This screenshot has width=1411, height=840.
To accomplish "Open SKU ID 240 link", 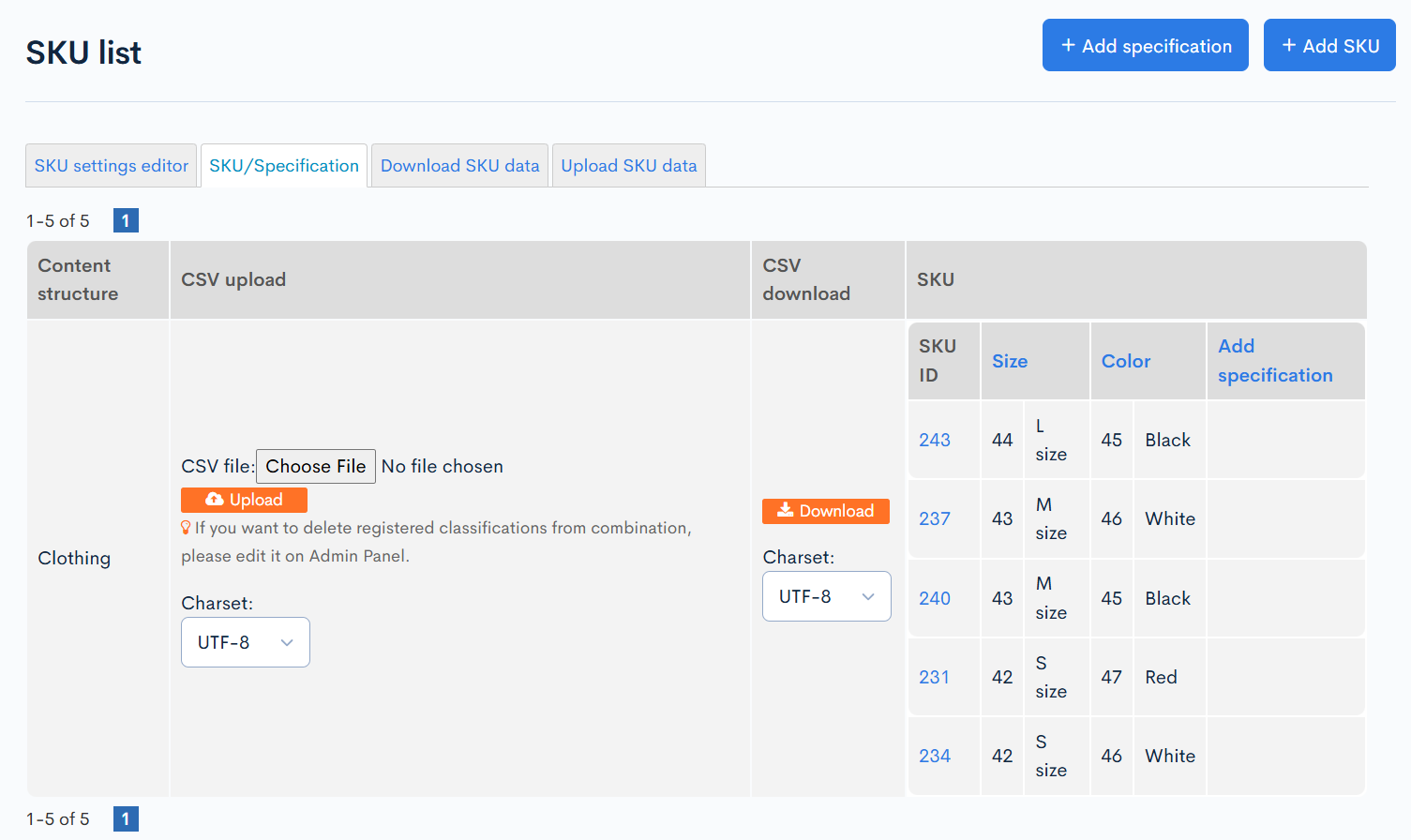I will click(935, 598).
